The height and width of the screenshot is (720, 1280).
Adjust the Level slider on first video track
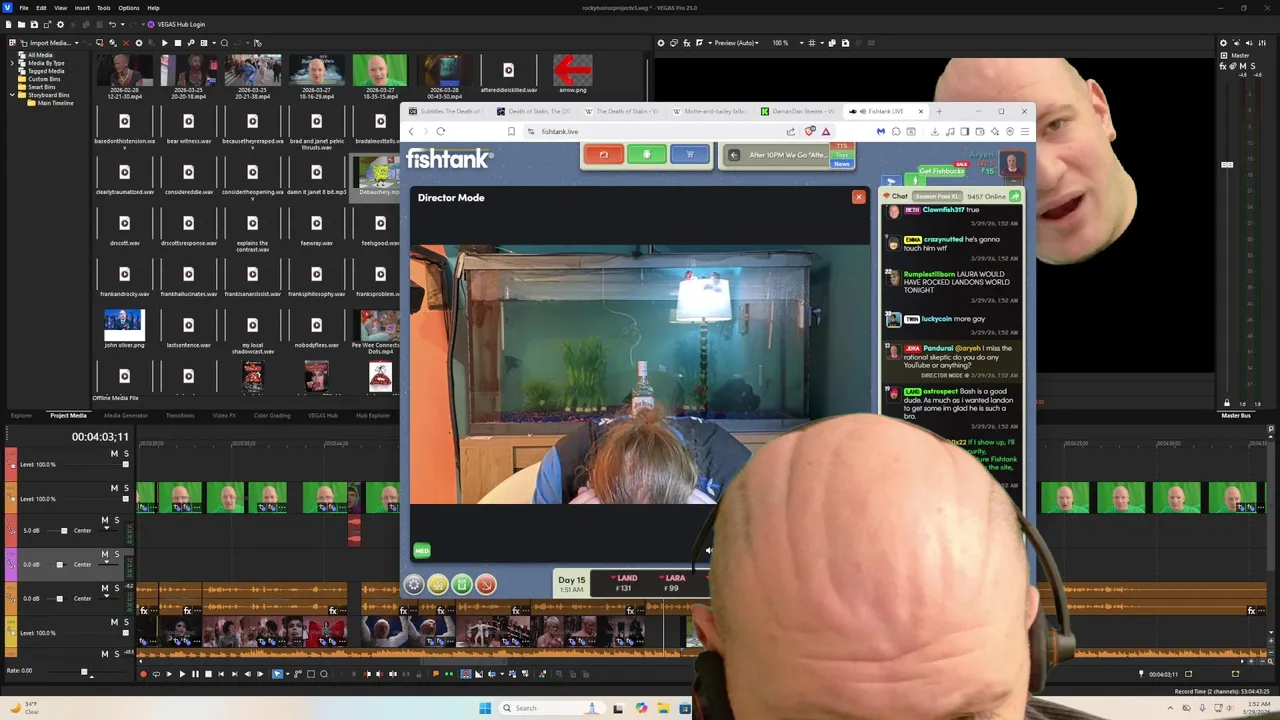point(126,464)
